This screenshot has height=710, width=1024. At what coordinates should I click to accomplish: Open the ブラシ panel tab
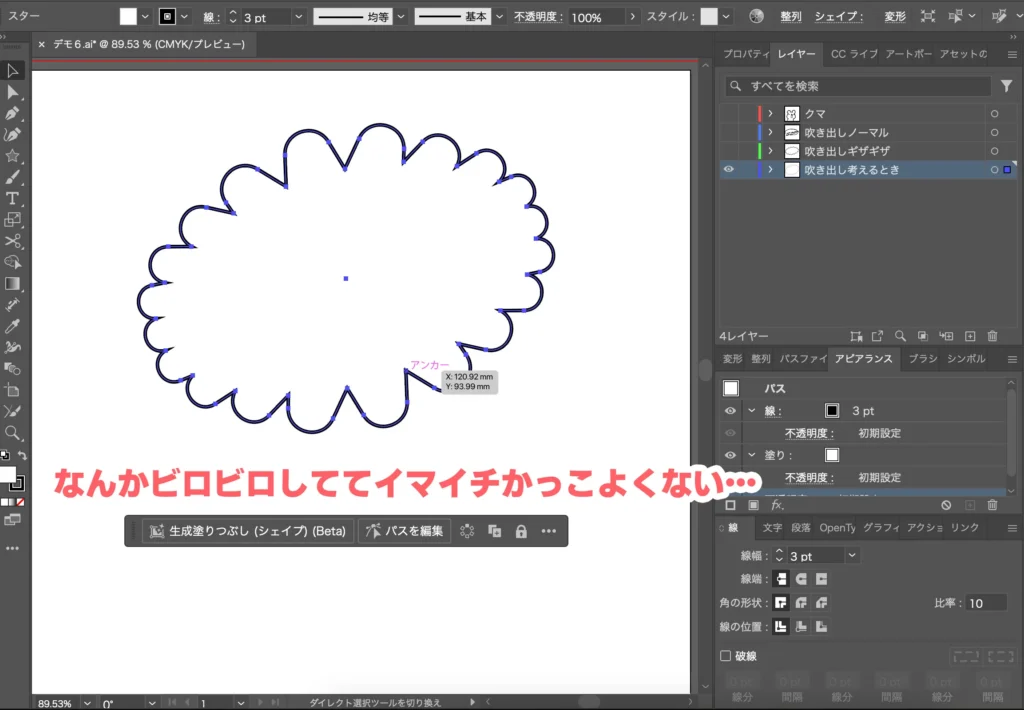click(922, 359)
